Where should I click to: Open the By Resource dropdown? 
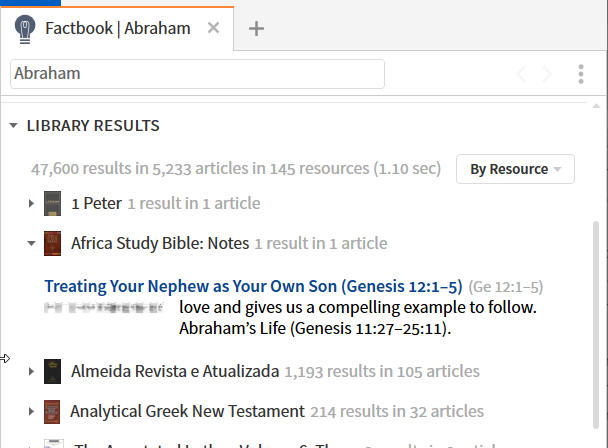coord(515,169)
